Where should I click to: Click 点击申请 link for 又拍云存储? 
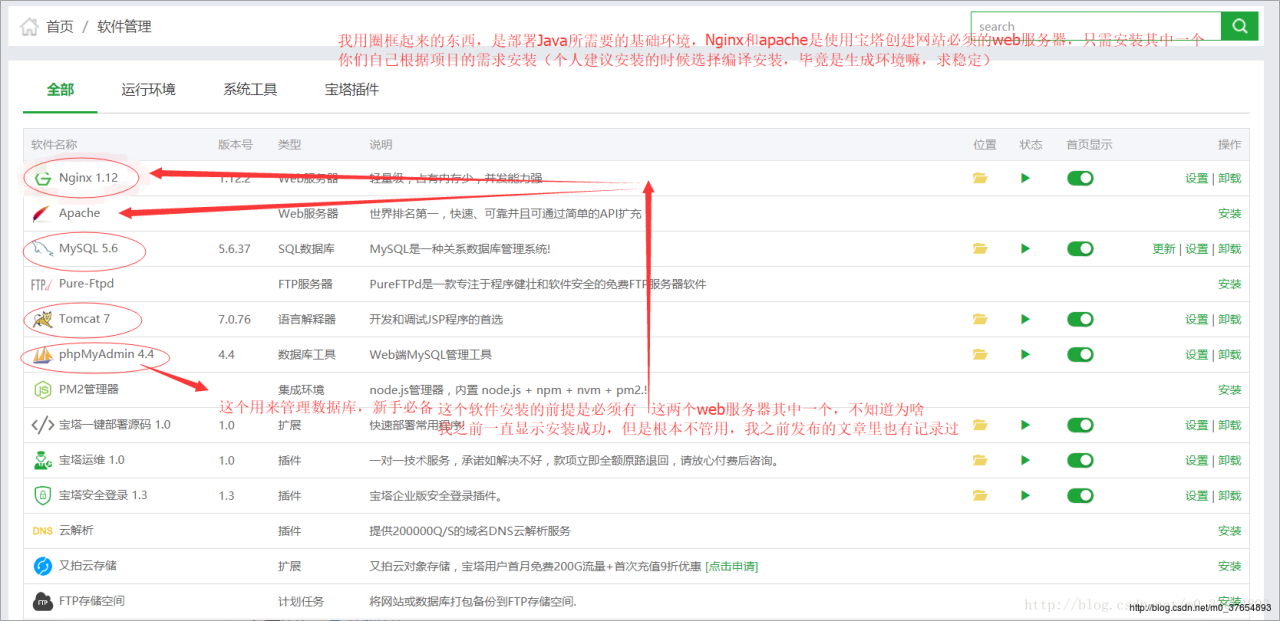732,566
